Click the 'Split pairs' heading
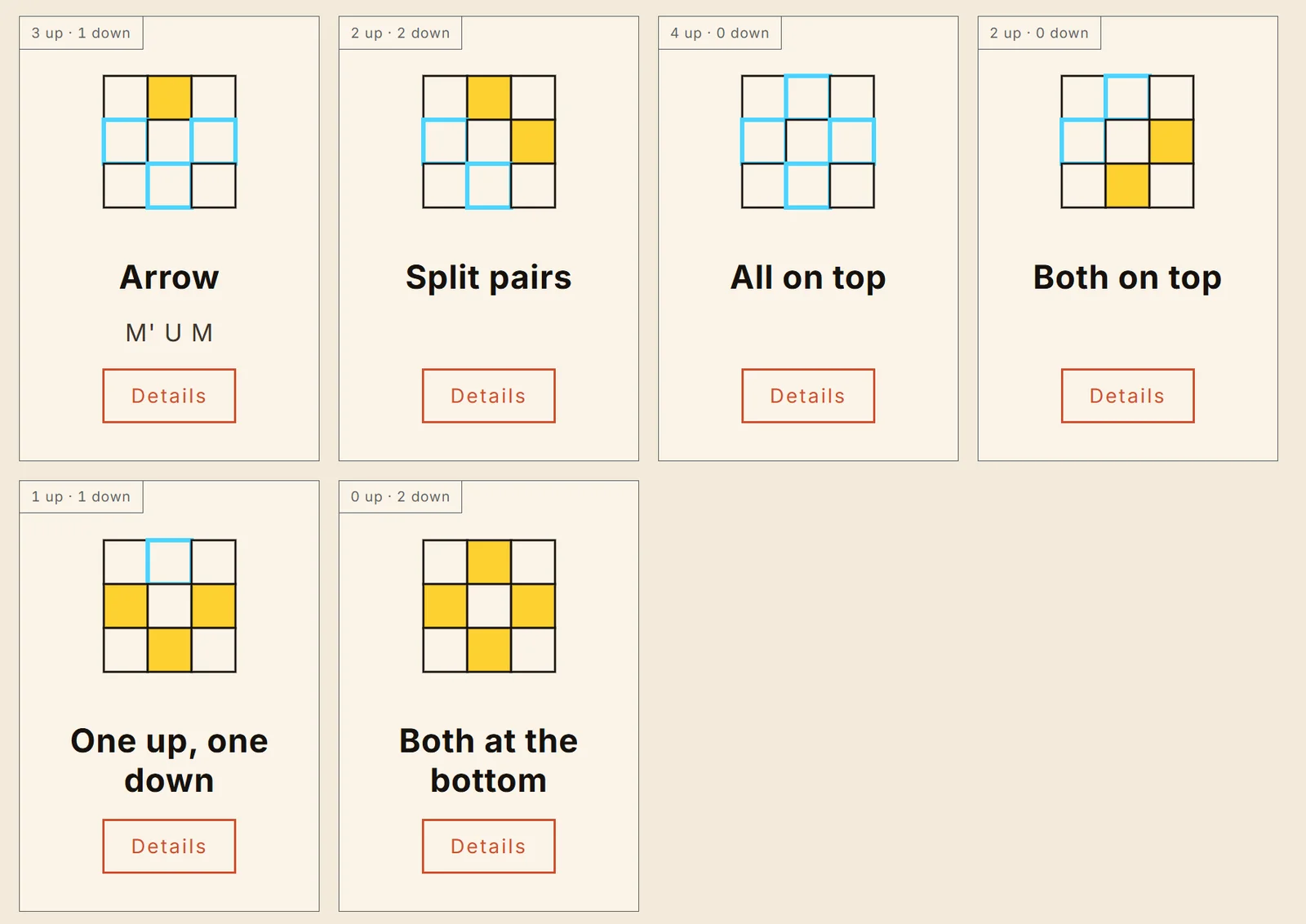This screenshot has width=1306, height=924. coord(489,278)
